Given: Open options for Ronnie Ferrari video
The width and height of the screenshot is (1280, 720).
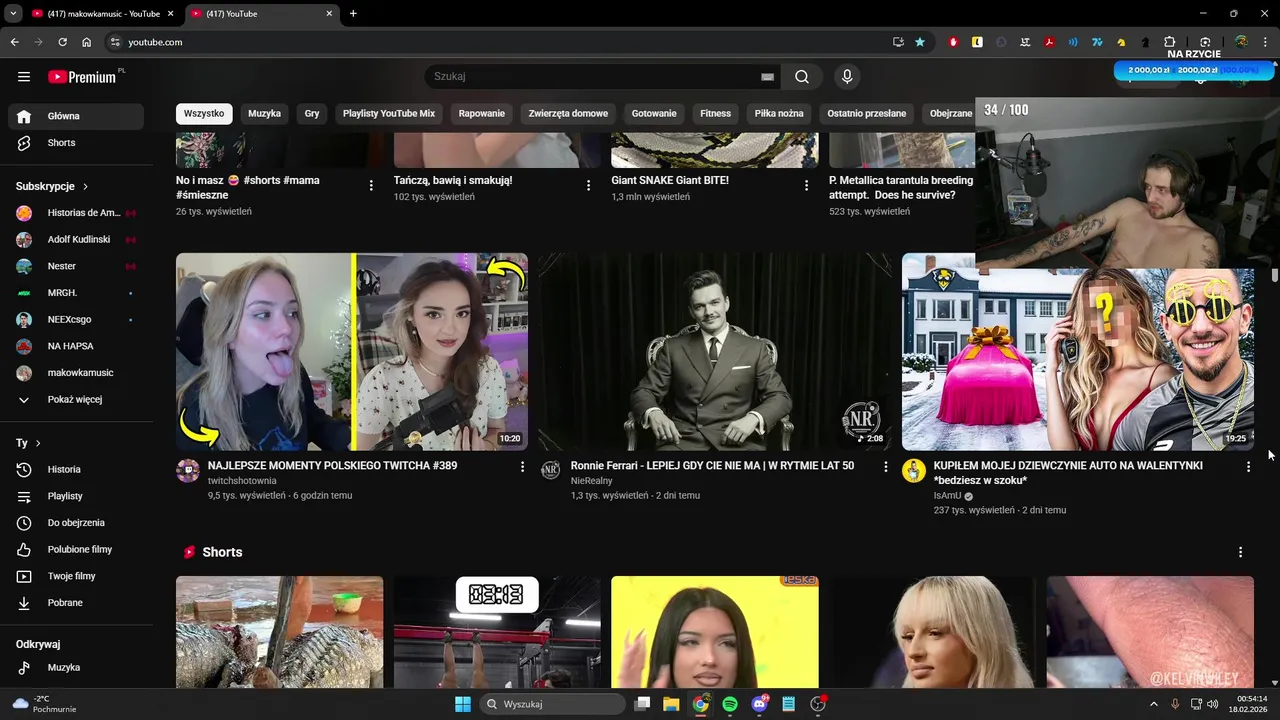Looking at the screenshot, I should coord(885,467).
